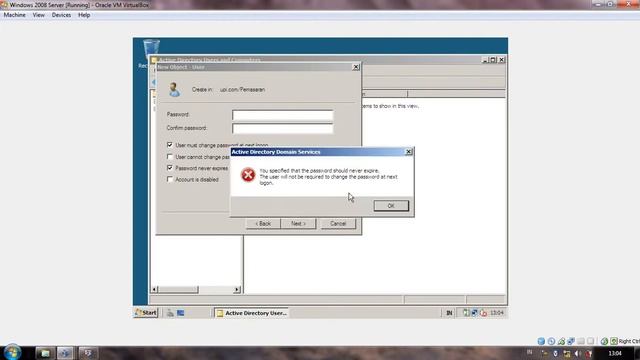Maximize the Active Directory Users and Computers window

pos(493,60)
